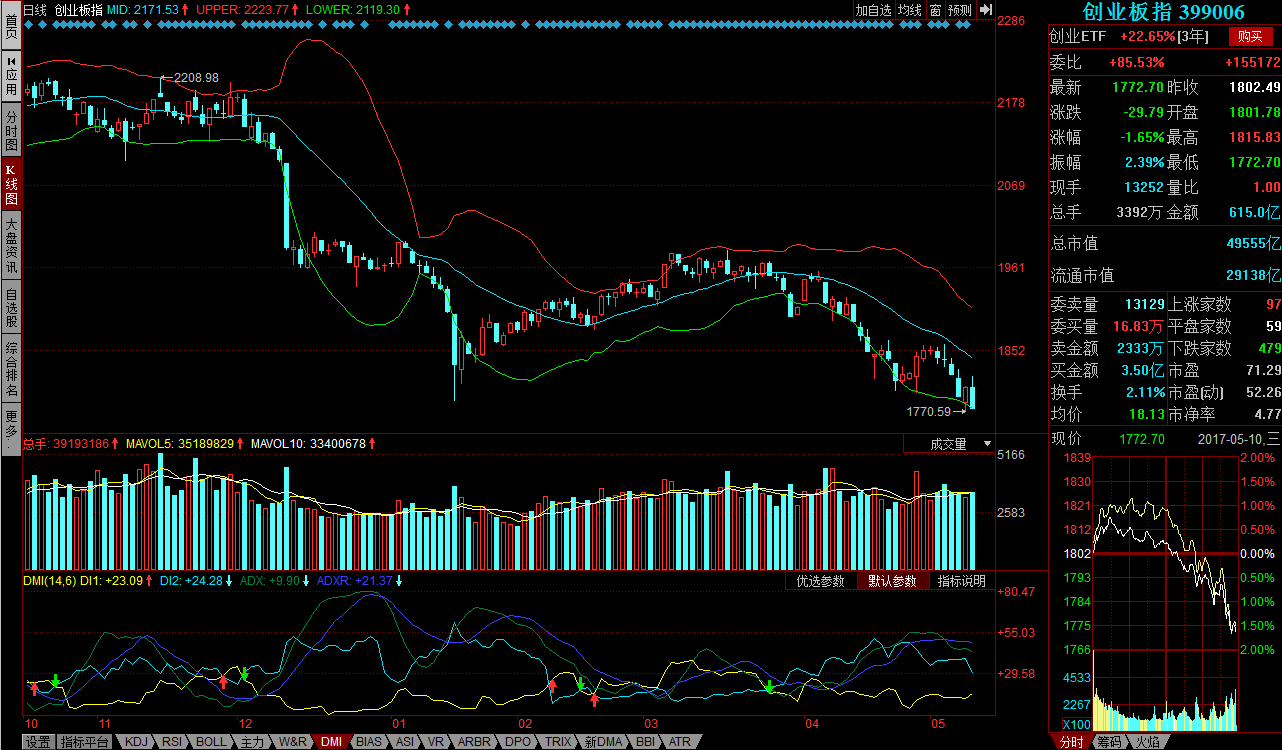Select the 主力 indicator tab
Screen dimensions: 1282x750
[251, 742]
